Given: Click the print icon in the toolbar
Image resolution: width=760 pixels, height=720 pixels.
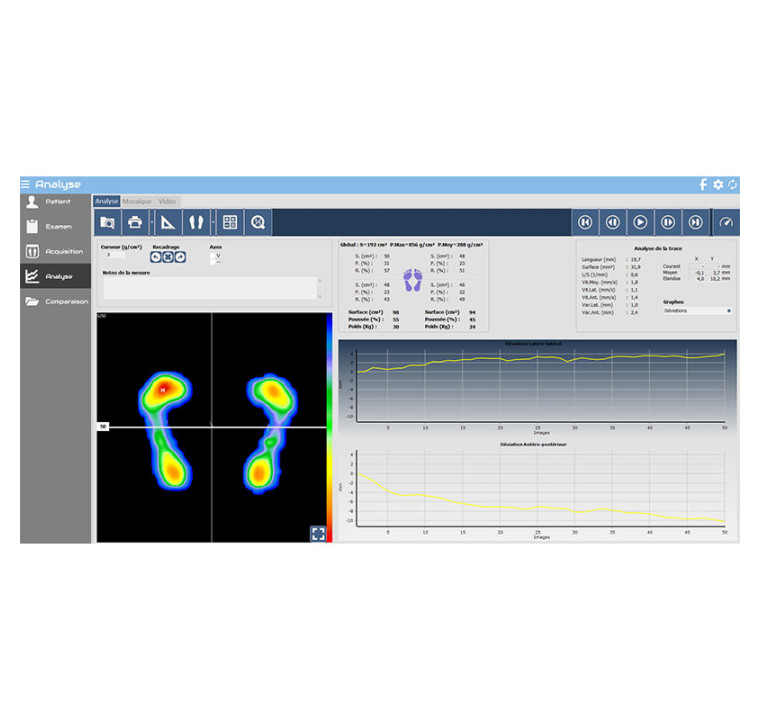Looking at the screenshot, I should (x=135, y=222).
